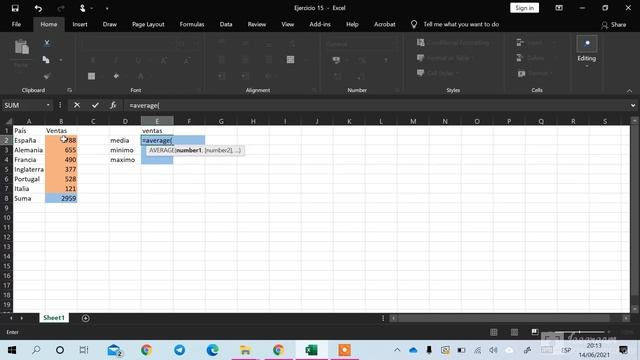Show hidden system tray icons

tap(397, 350)
